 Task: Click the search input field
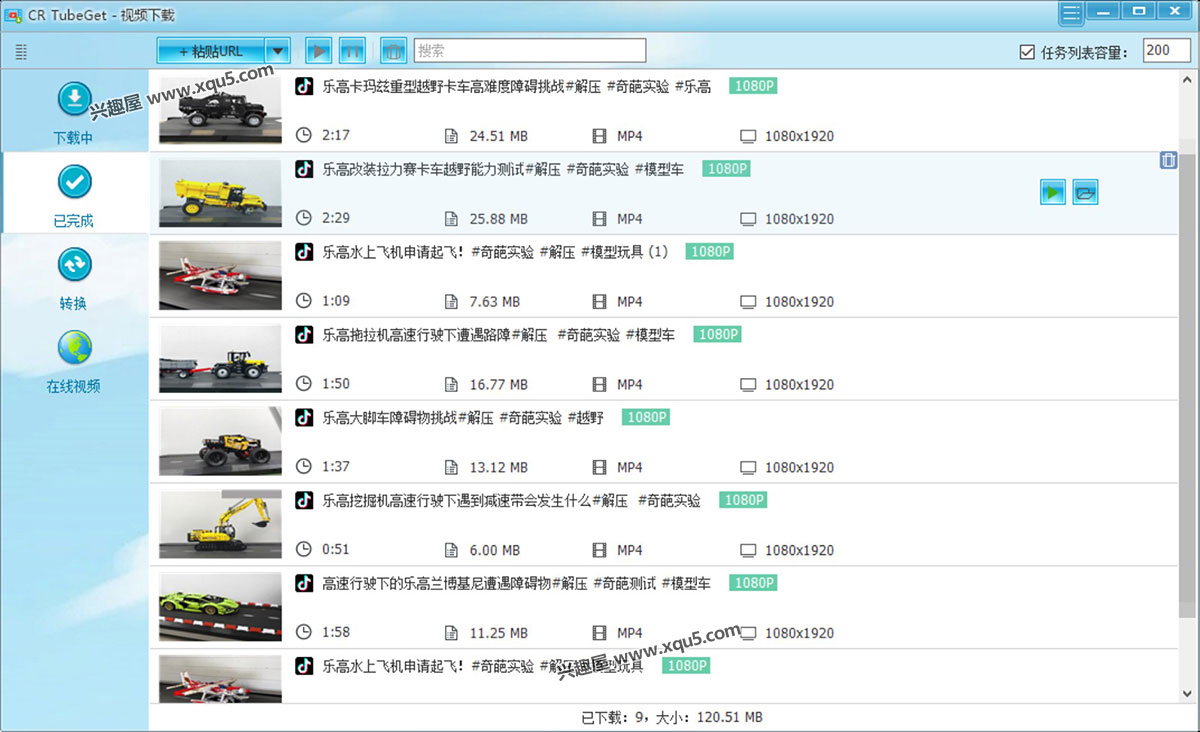tap(529, 50)
